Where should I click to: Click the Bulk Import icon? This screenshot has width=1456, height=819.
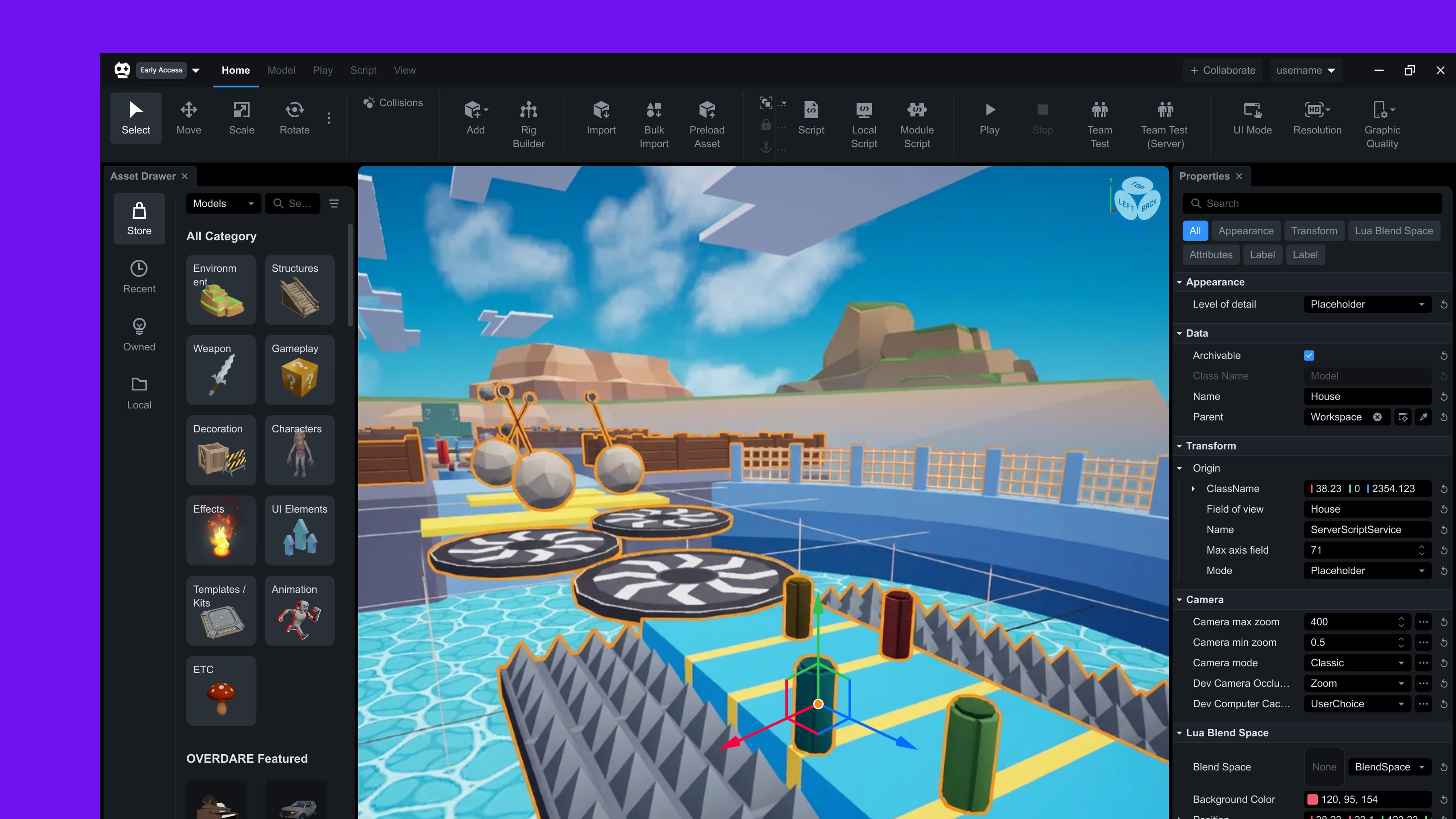click(x=654, y=109)
